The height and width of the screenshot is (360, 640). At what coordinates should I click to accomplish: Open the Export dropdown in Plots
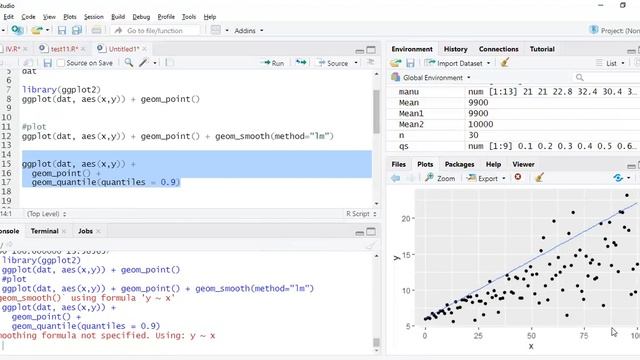pyautogui.click(x=486, y=178)
